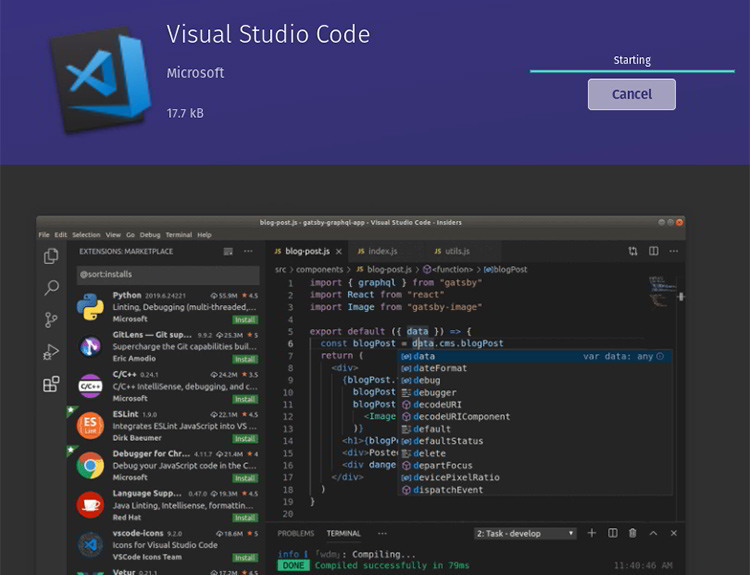Close the blog-post.js tab
The image size is (750, 575).
pos(339,252)
